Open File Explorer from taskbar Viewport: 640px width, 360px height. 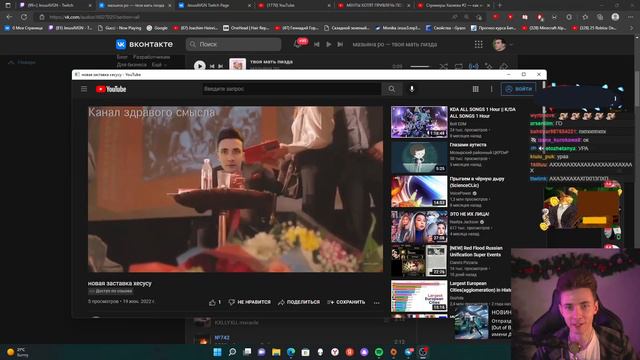276,352
